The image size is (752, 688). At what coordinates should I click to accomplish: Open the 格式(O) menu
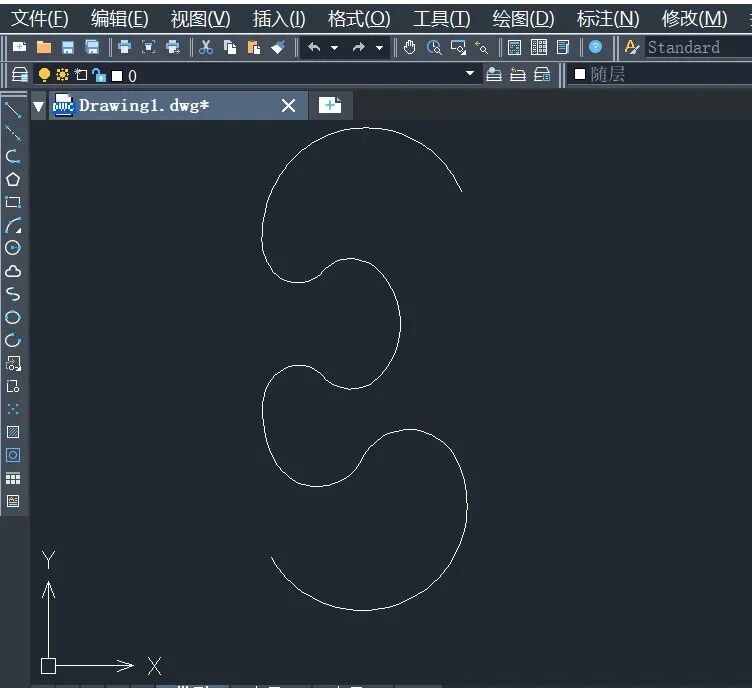pos(359,19)
